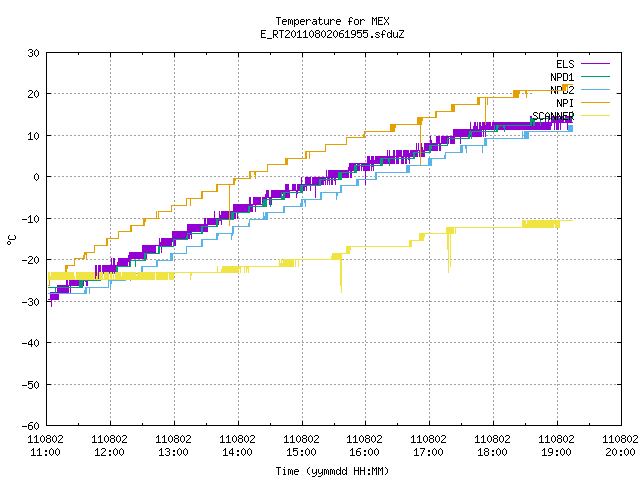Click the y-axis label 20

[x=33, y=94]
